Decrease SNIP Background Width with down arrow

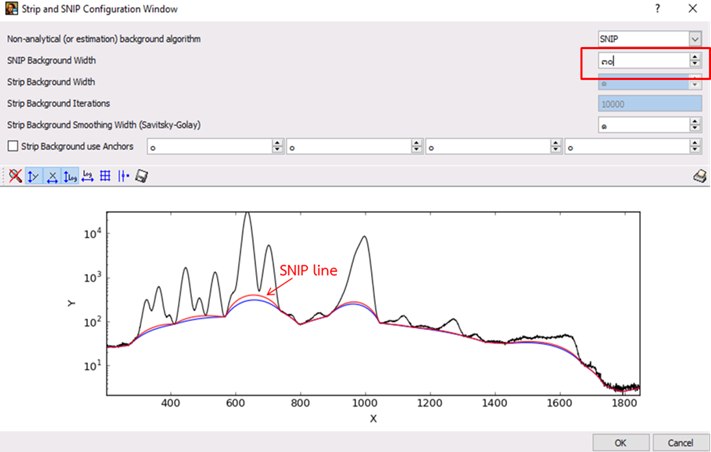tap(695, 64)
